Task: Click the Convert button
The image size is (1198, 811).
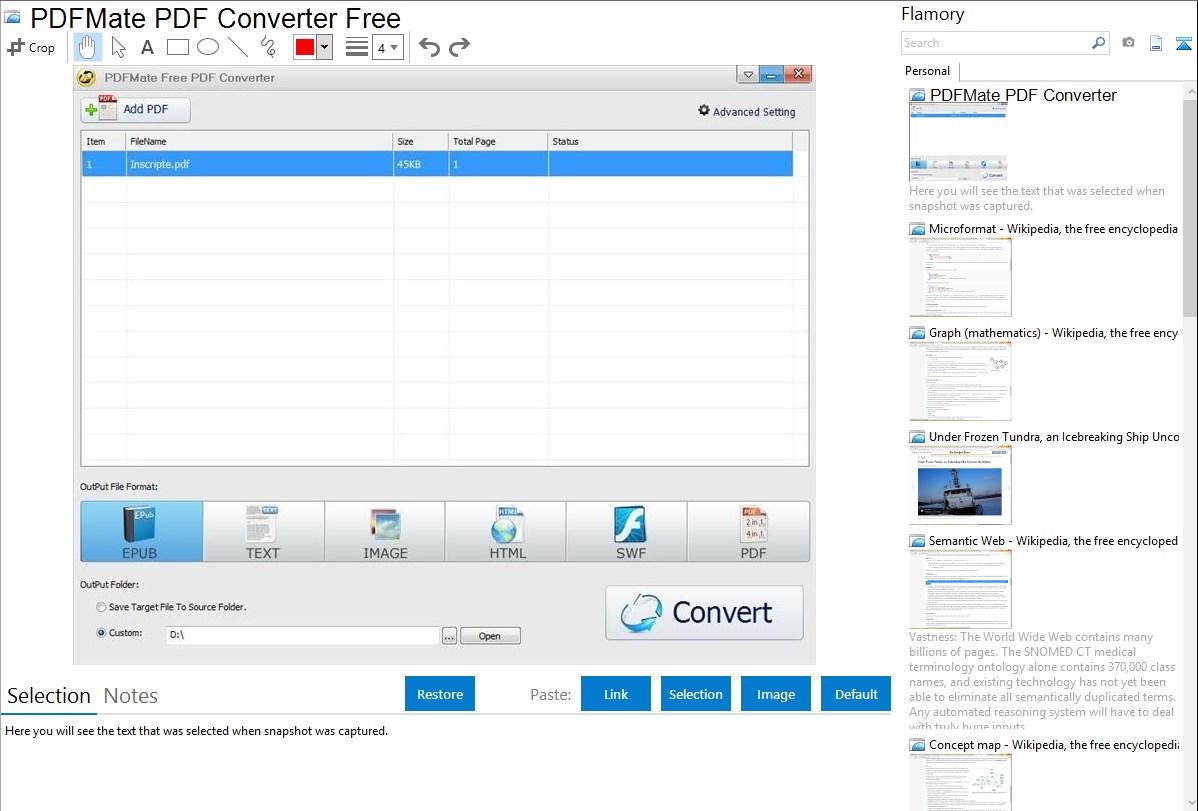Action: click(704, 612)
